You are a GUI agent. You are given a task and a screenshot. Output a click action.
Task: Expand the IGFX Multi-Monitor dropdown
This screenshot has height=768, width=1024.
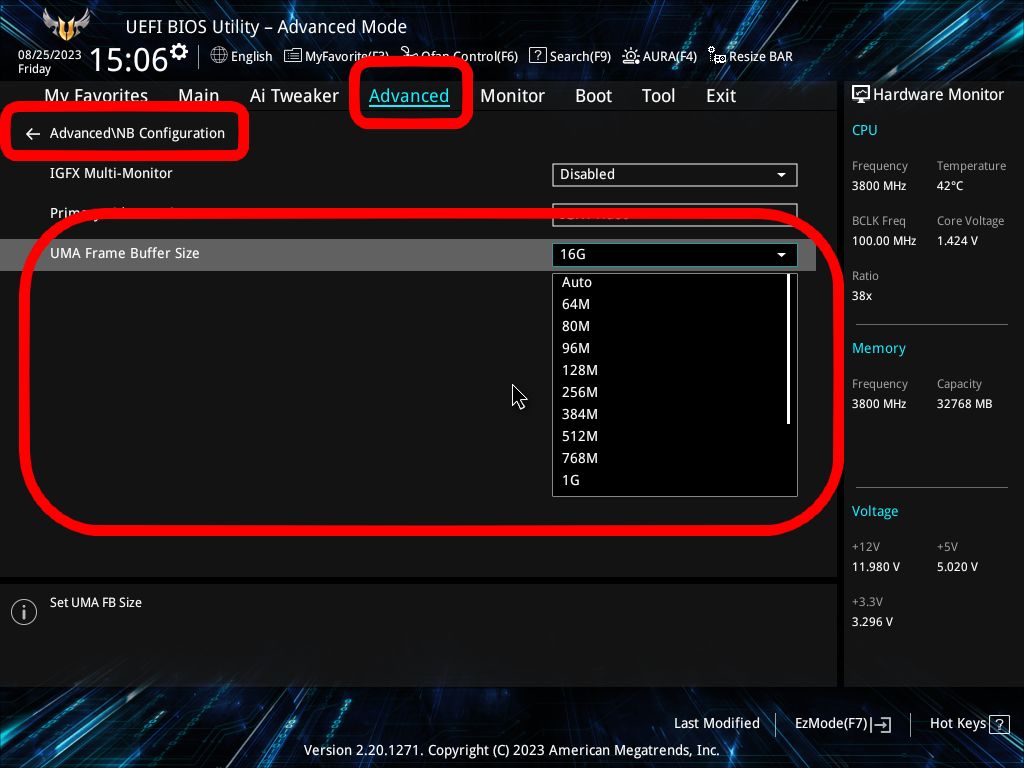coord(675,174)
